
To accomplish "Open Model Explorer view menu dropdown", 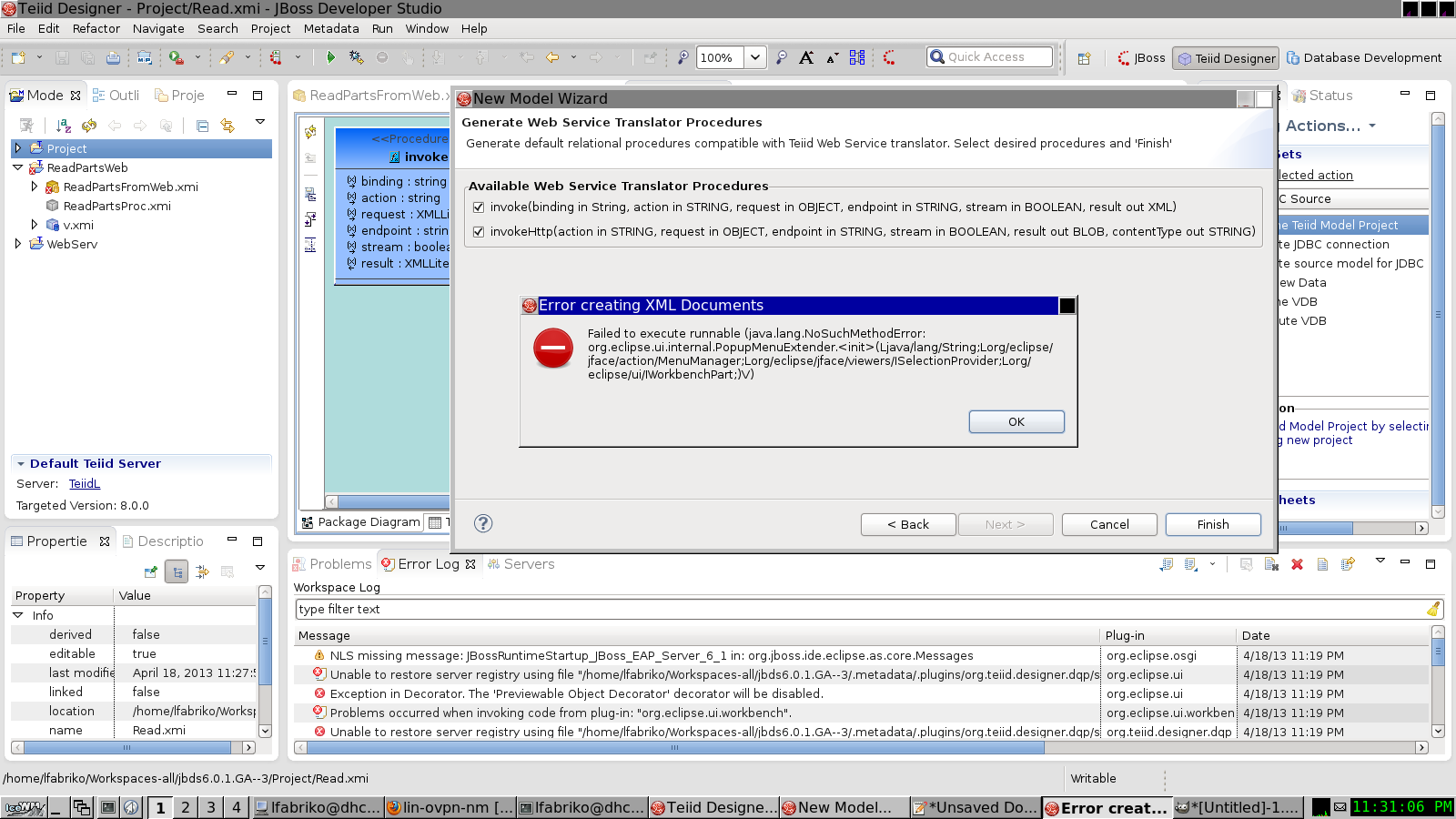I will click(x=259, y=122).
